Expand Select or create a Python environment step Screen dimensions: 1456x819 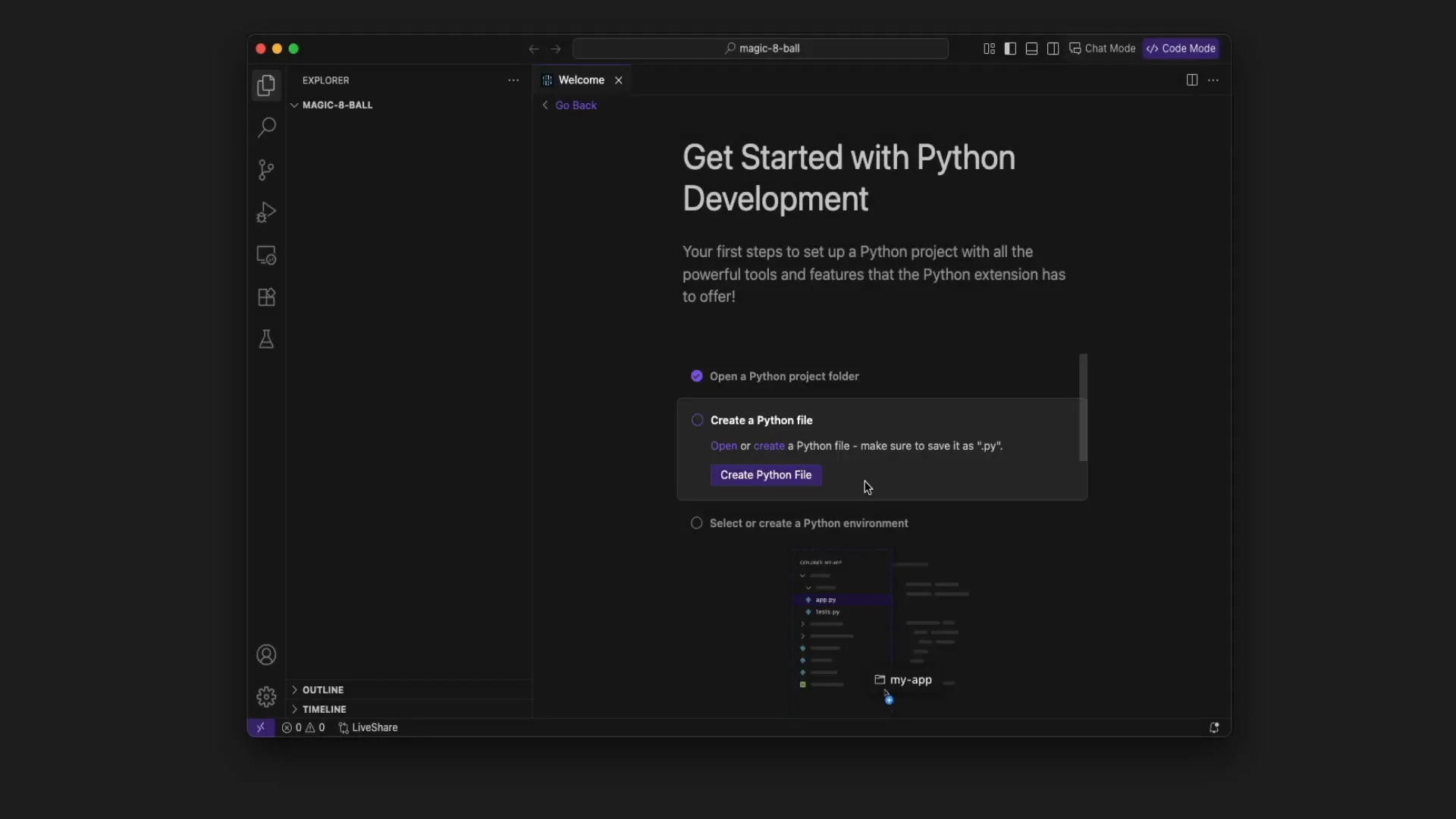[809, 523]
